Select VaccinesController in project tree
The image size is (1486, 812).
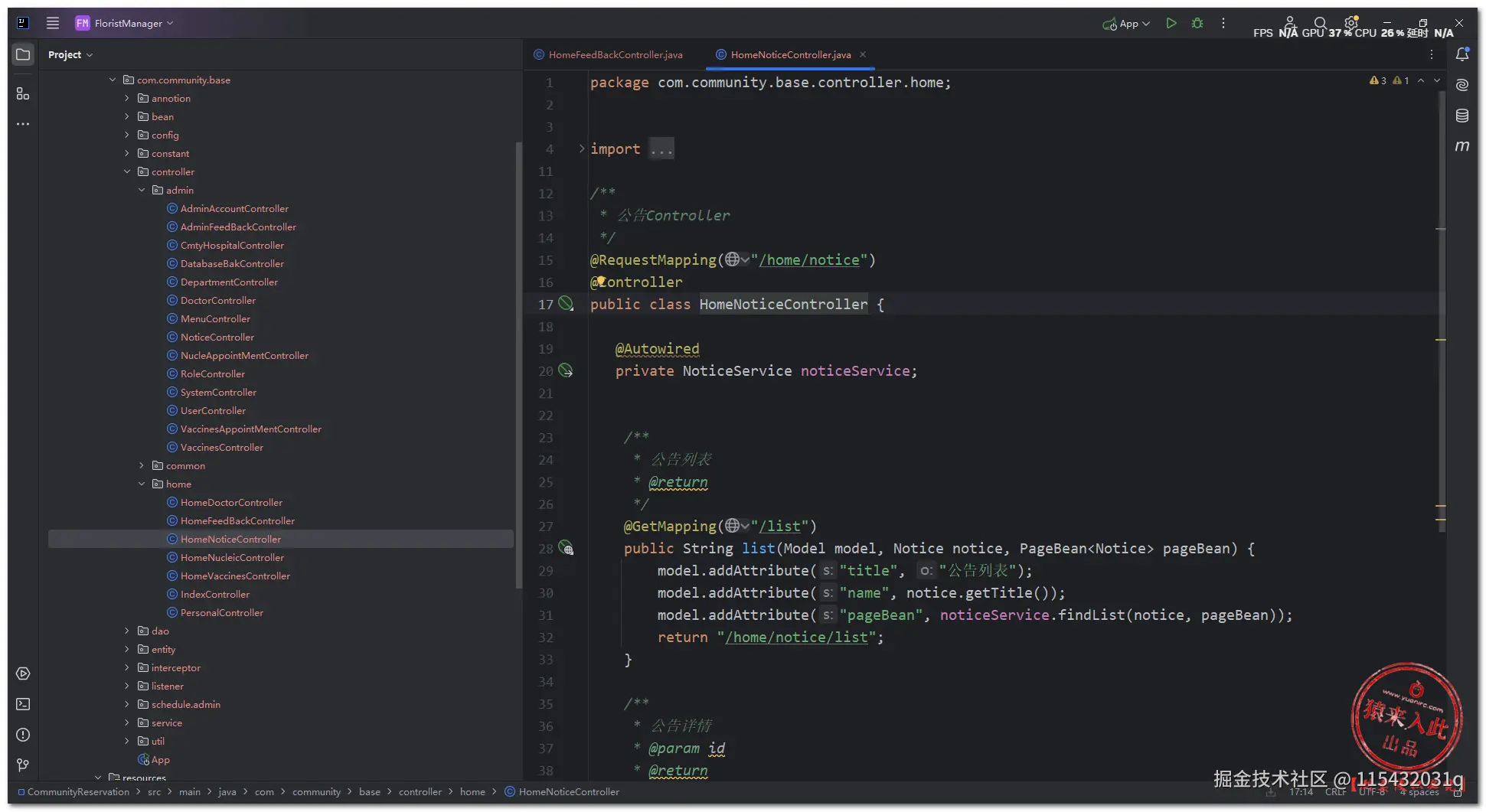click(222, 447)
